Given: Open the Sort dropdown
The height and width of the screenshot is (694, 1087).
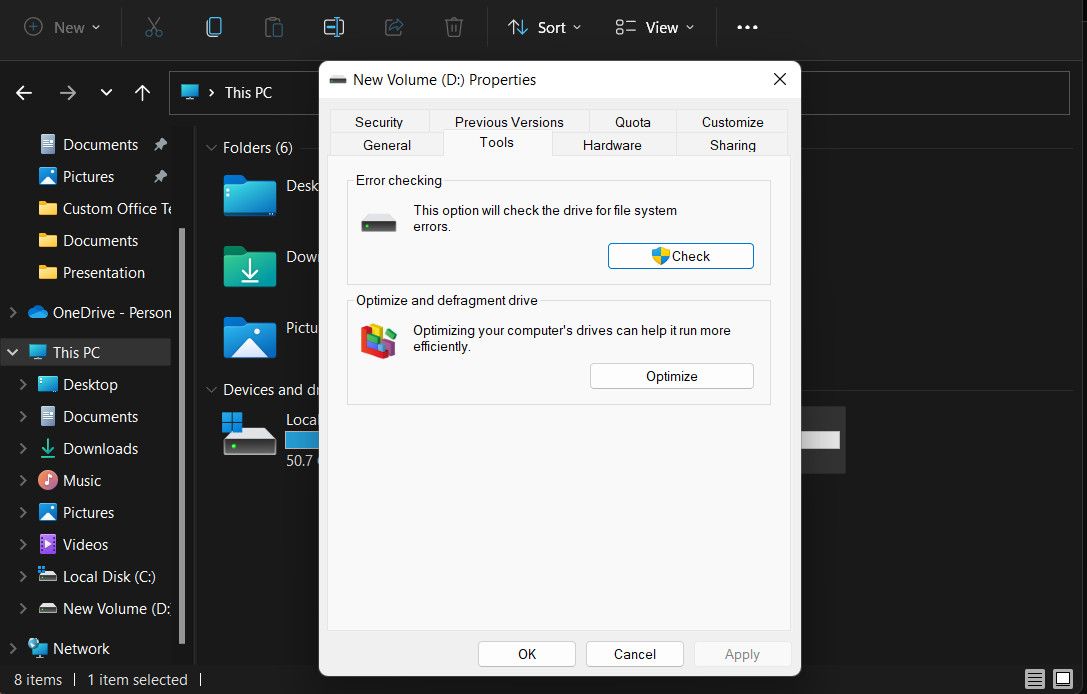Looking at the screenshot, I should click(x=545, y=28).
